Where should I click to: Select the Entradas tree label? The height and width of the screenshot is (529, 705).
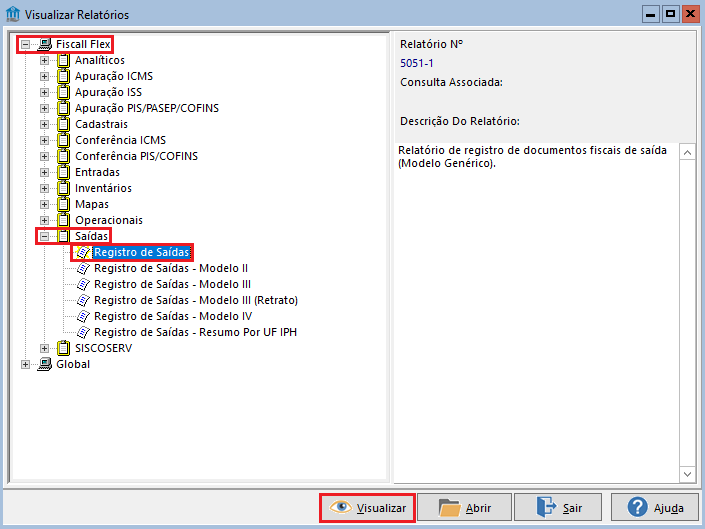pyautogui.click(x=97, y=173)
